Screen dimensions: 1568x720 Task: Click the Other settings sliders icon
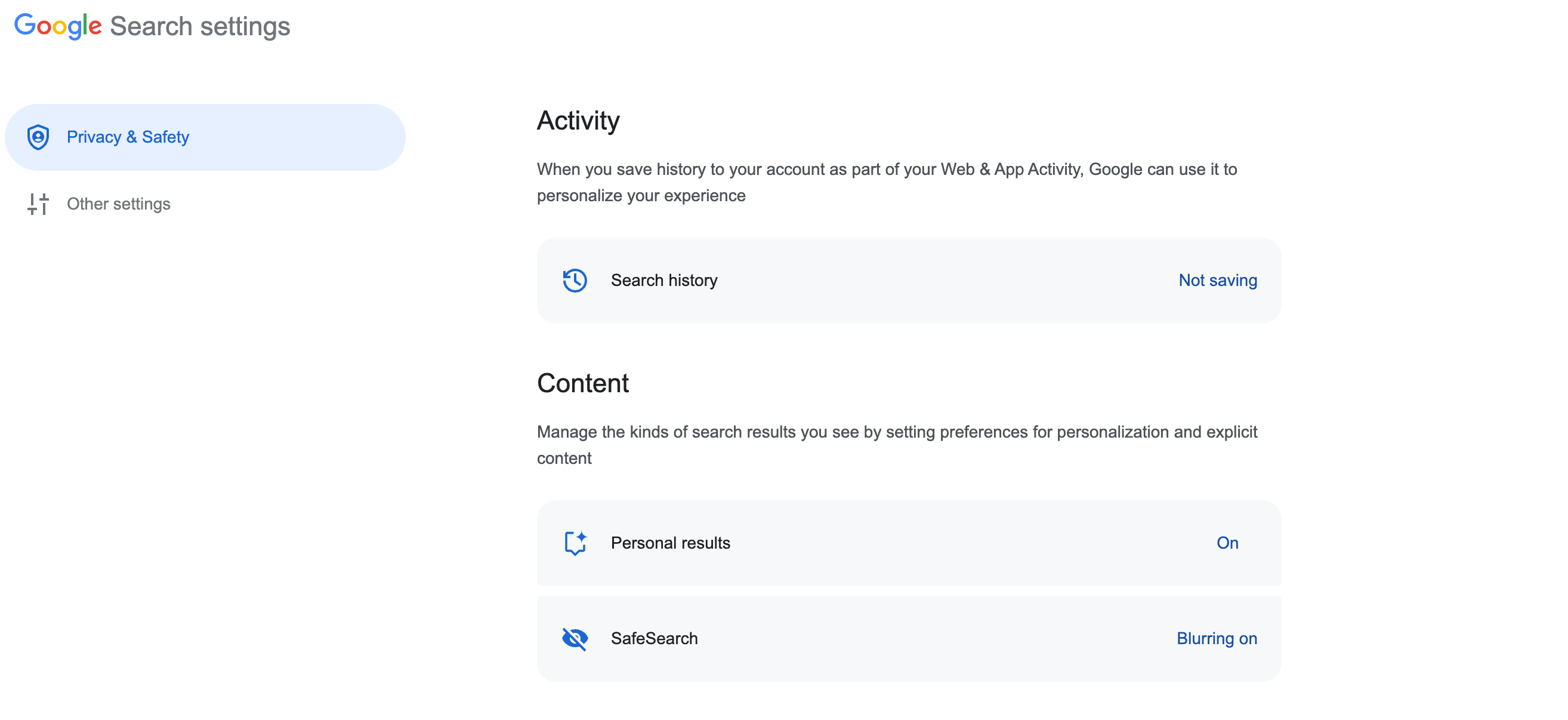pos(38,204)
